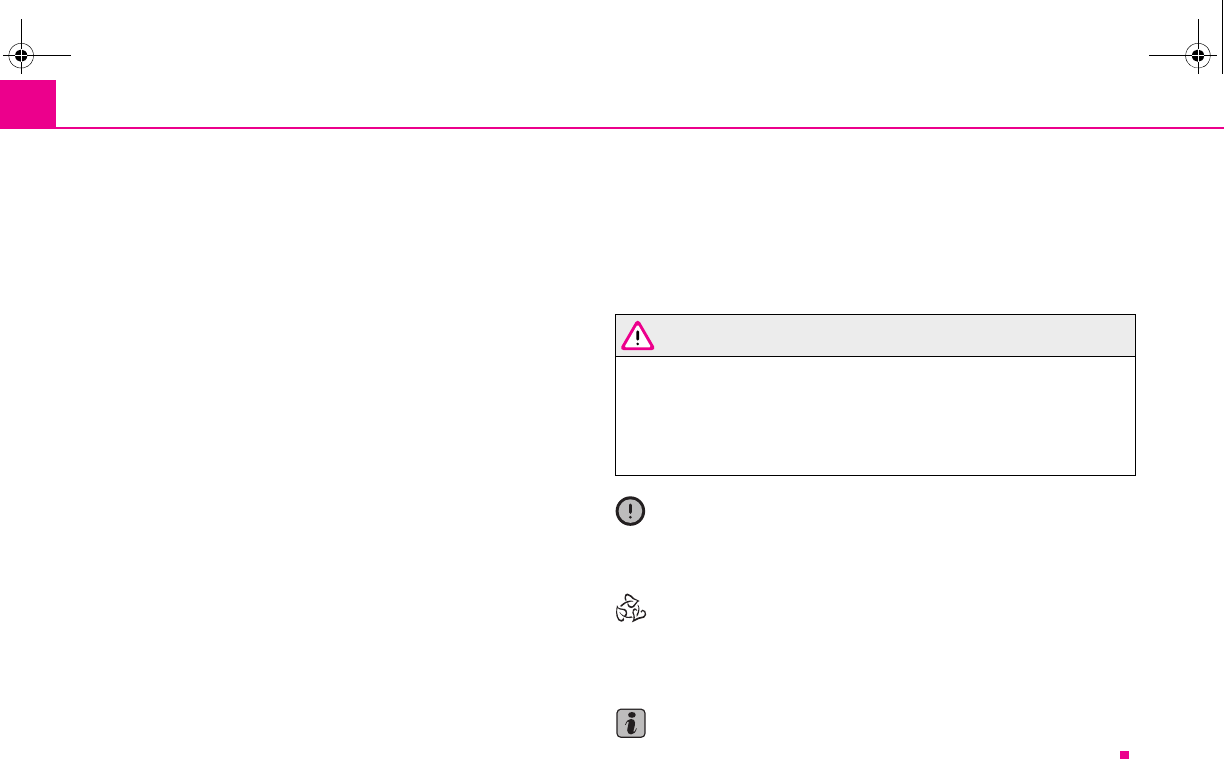
Task: Click the grey warning header bar
Action: point(875,336)
